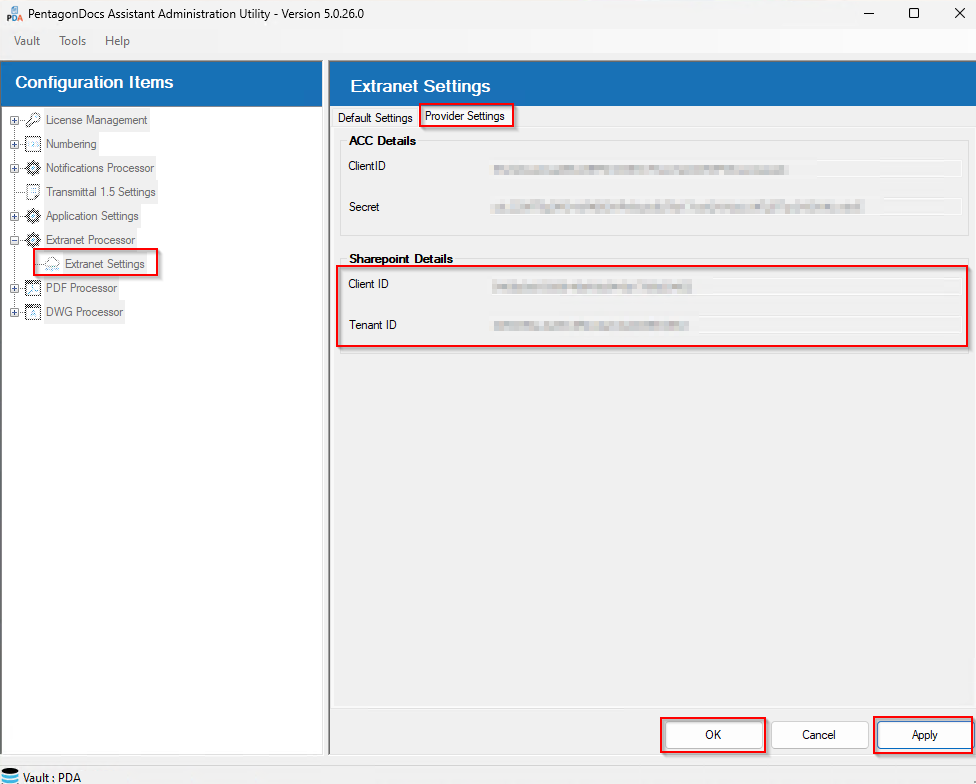
Task: Expand the License Management node
Action: 15,120
